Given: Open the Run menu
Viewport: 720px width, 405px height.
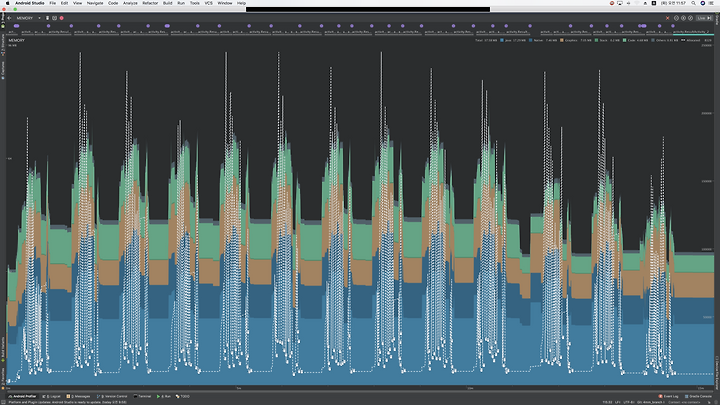Looking at the screenshot, I should pyautogui.click(x=181, y=3).
